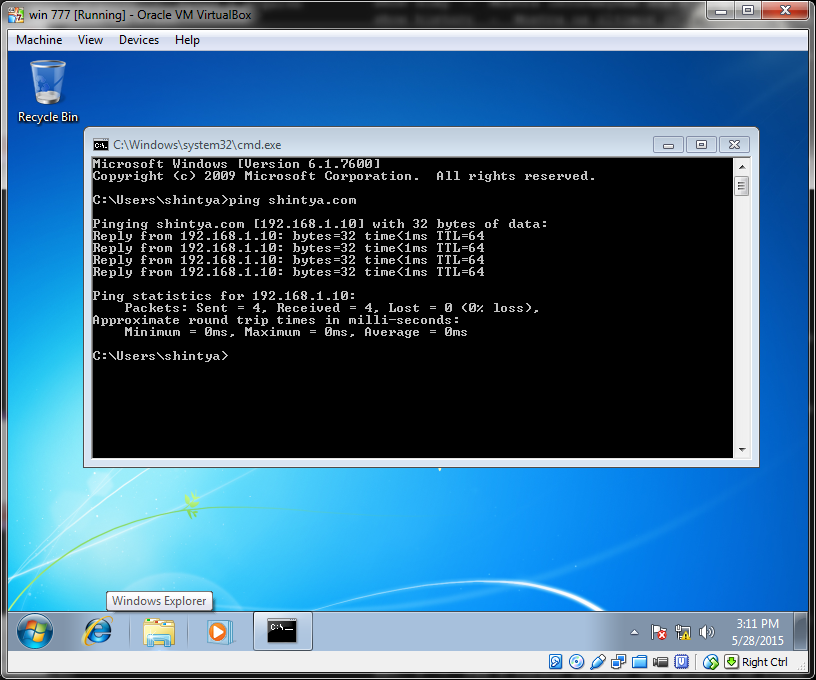
Task: Click cmd scrollbar up arrow
Action: click(742, 167)
